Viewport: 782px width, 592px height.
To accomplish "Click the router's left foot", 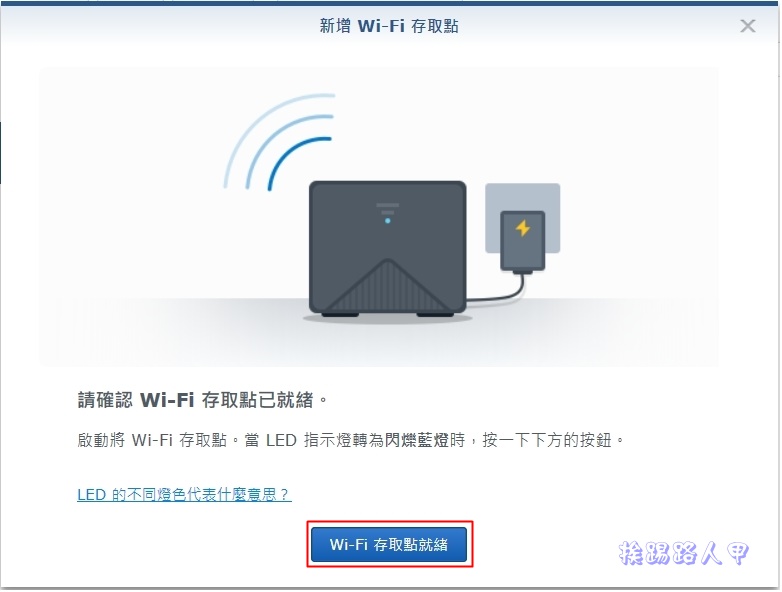I will [x=340, y=315].
